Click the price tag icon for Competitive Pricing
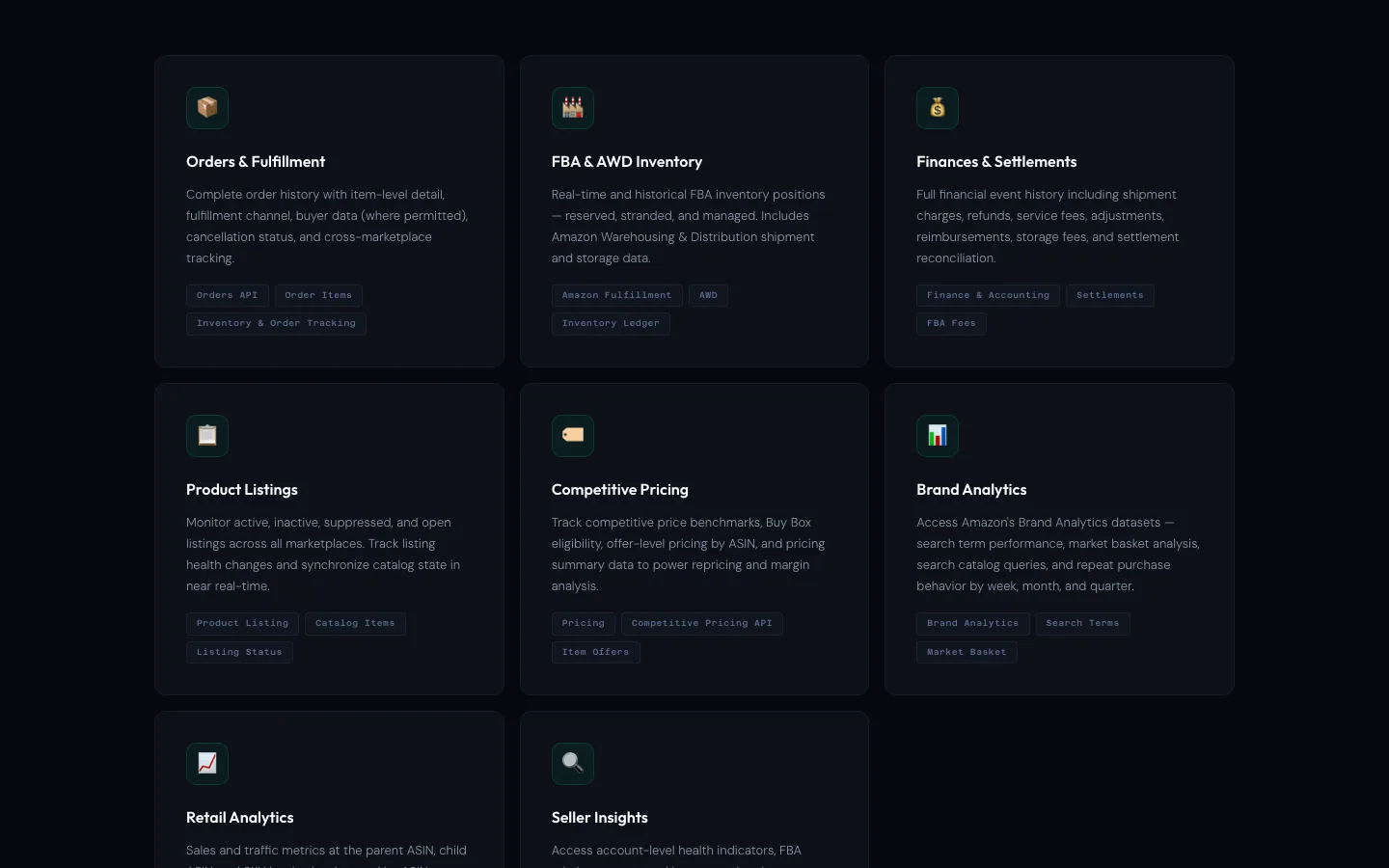Screen dimensions: 1389x868 point(573,436)
